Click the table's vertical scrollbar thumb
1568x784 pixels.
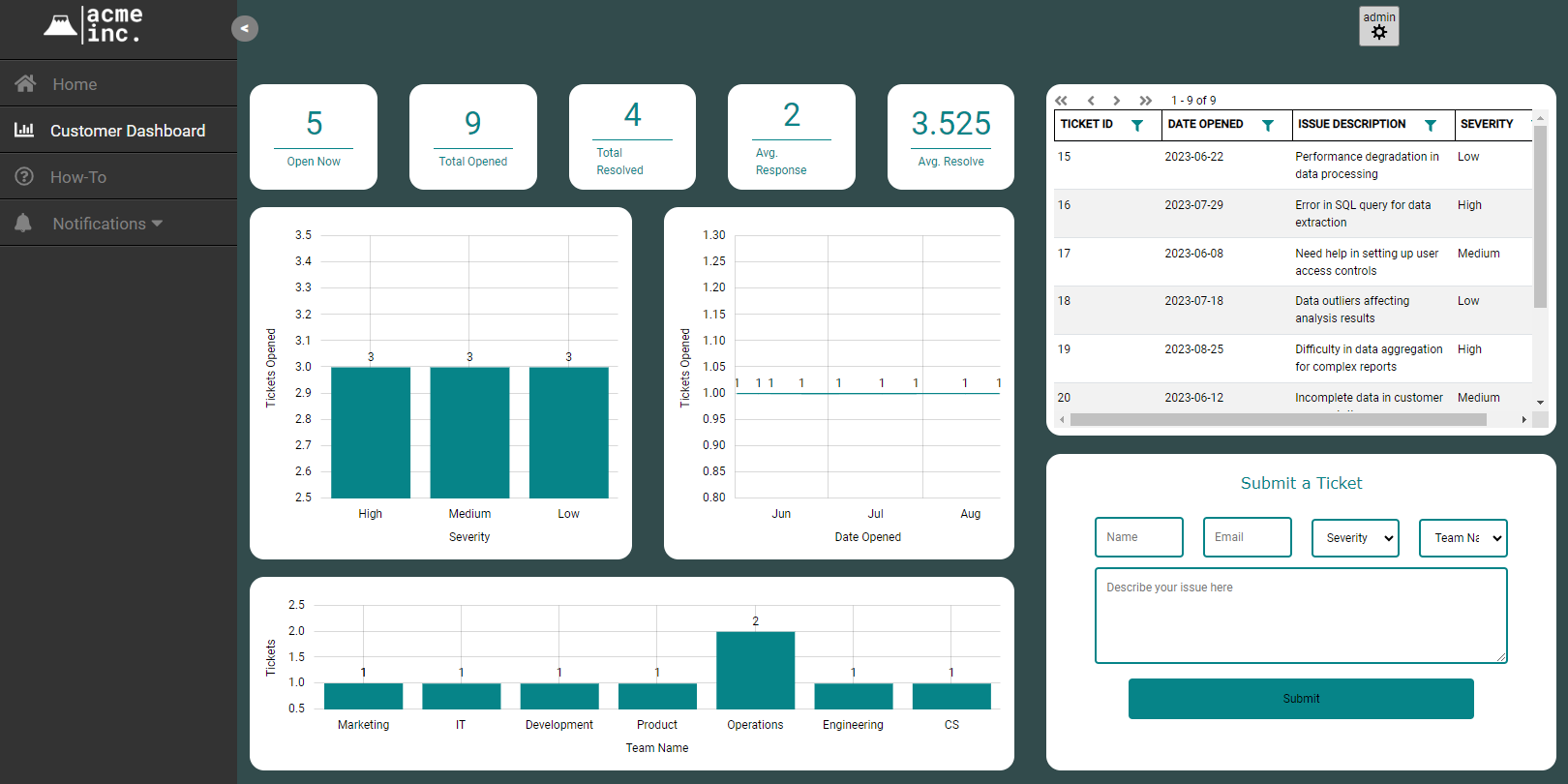click(1540, 217)
